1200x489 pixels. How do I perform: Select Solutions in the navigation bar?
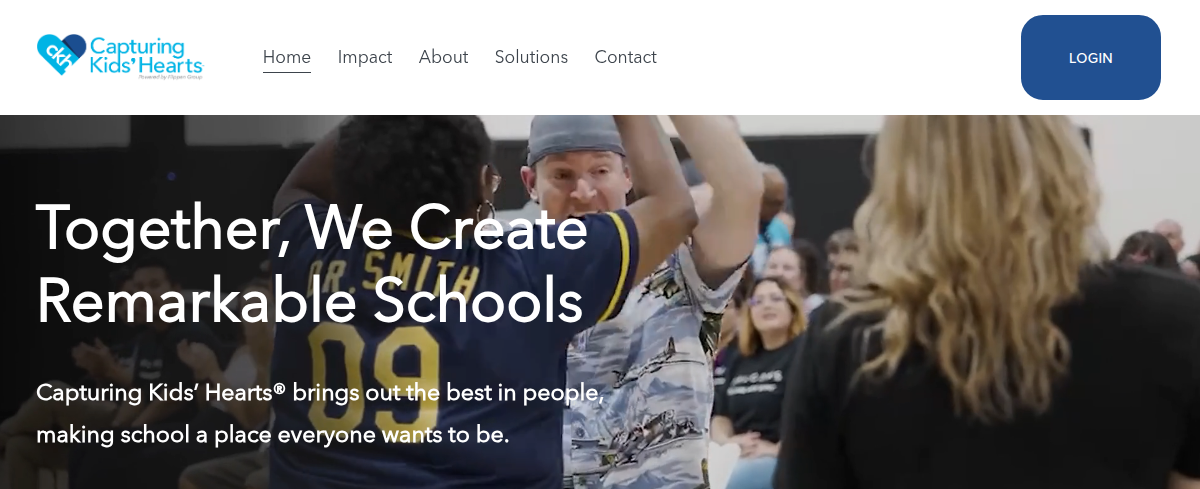(x=531, y=57)
